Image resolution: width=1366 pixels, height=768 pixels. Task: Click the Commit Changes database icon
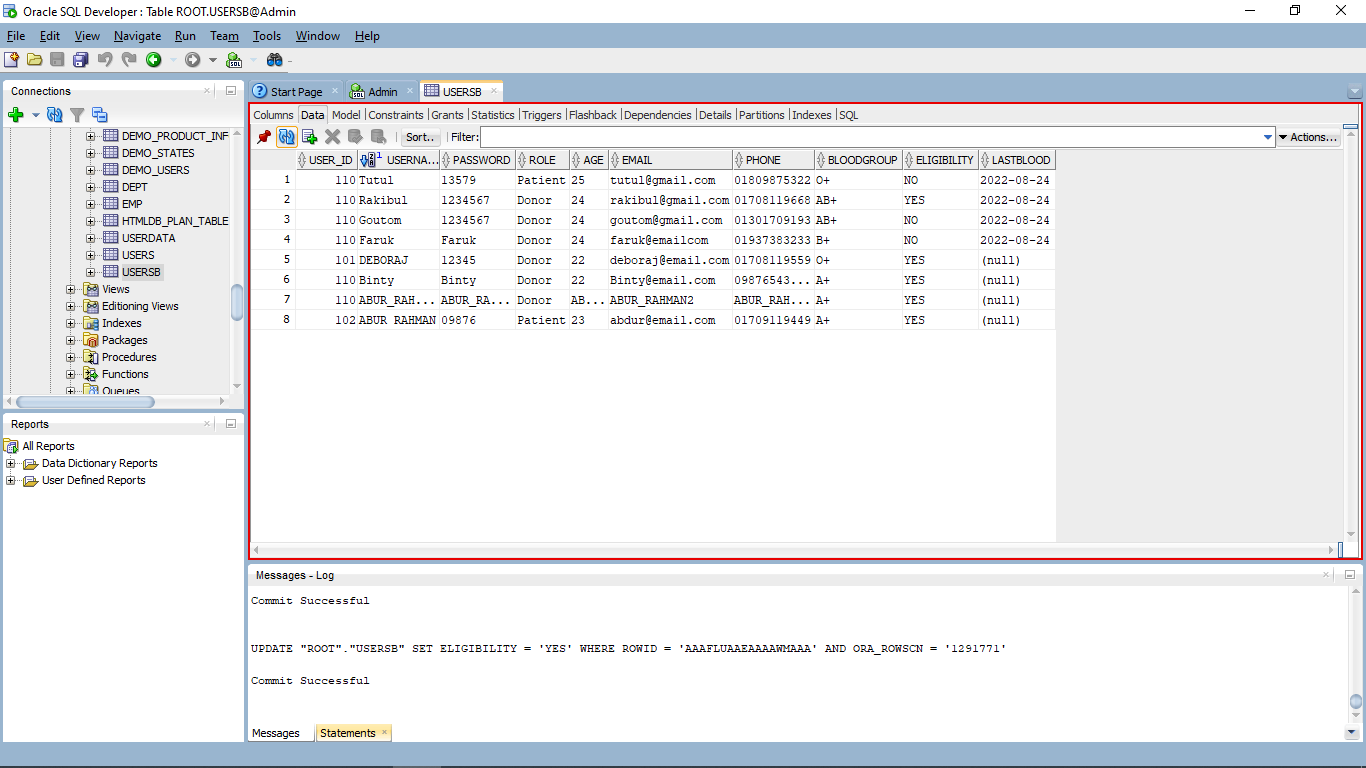356,137
